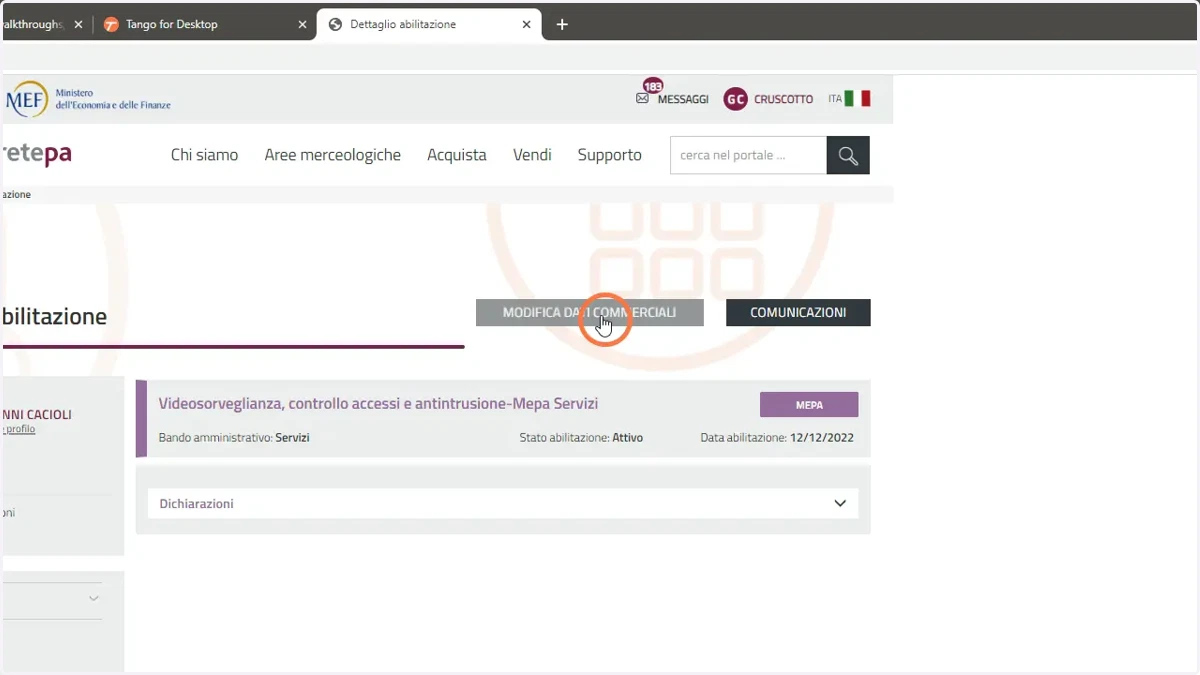Click into the cerca nel portale field
1200x675 pixels.
point(748,155)
